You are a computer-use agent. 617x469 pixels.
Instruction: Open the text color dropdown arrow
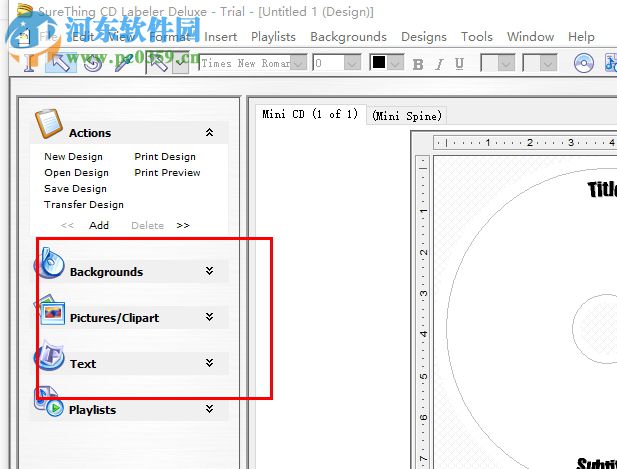click(x=395, y=63)
